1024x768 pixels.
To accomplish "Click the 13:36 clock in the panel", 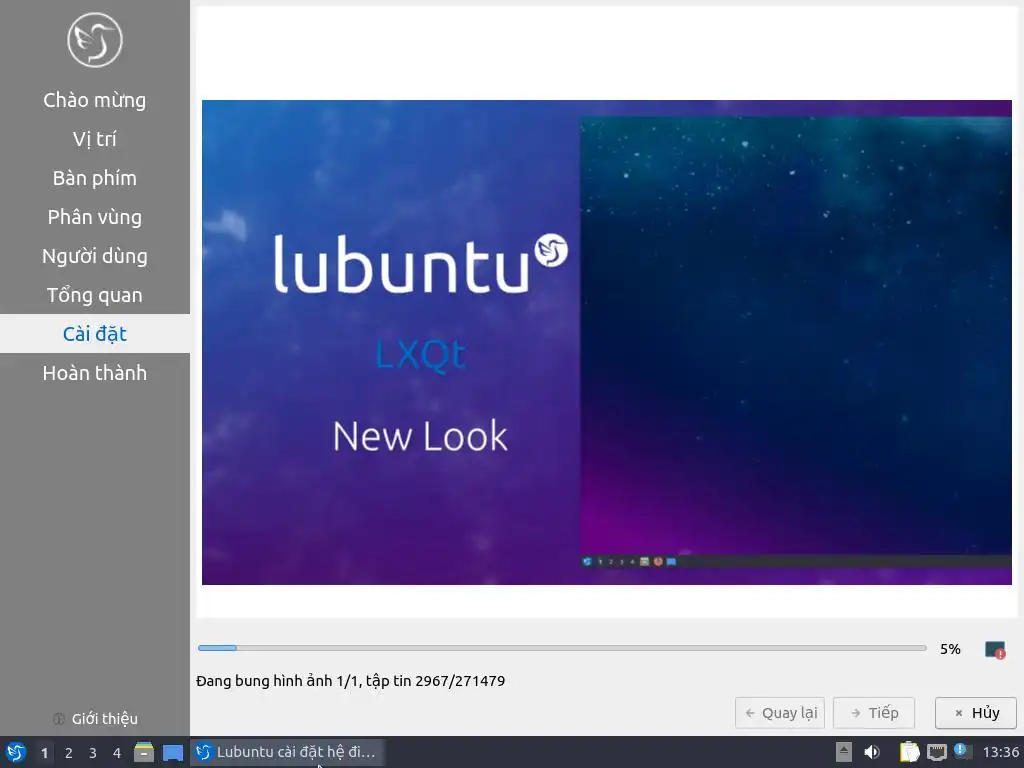I will 1000,752.
